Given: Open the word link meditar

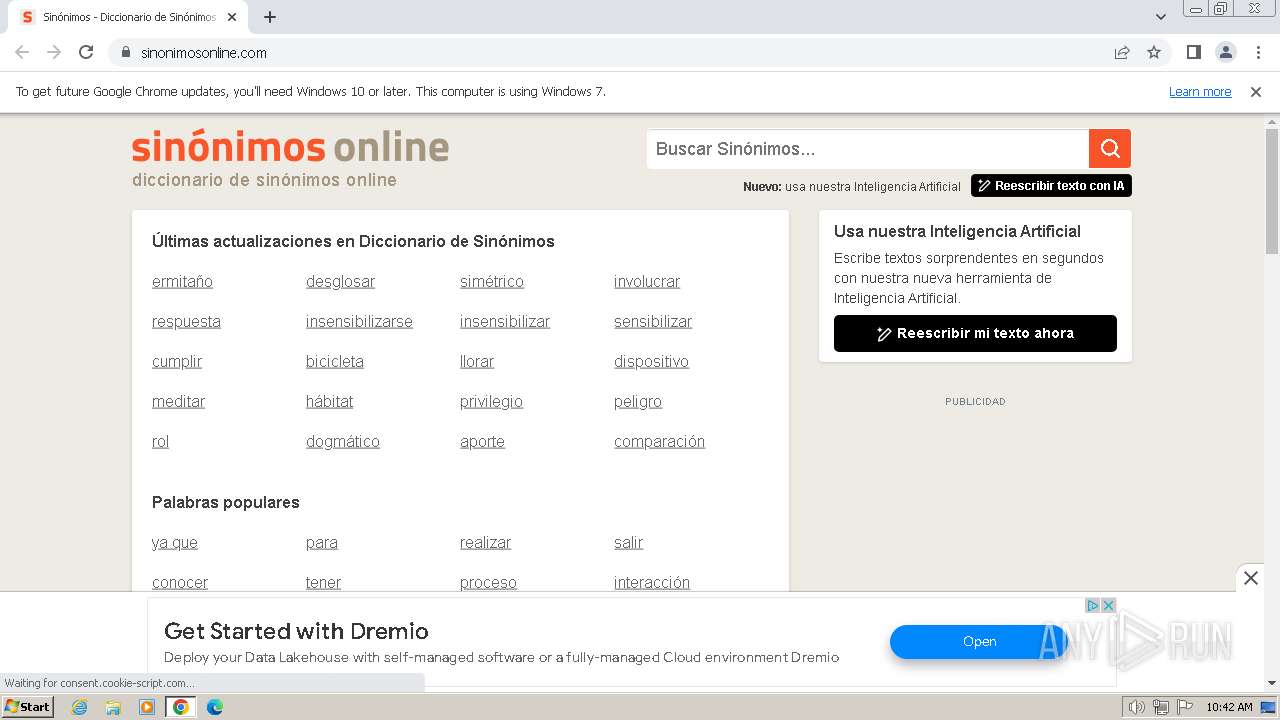Looking at the screenshot, I should [x=178, y=402].
